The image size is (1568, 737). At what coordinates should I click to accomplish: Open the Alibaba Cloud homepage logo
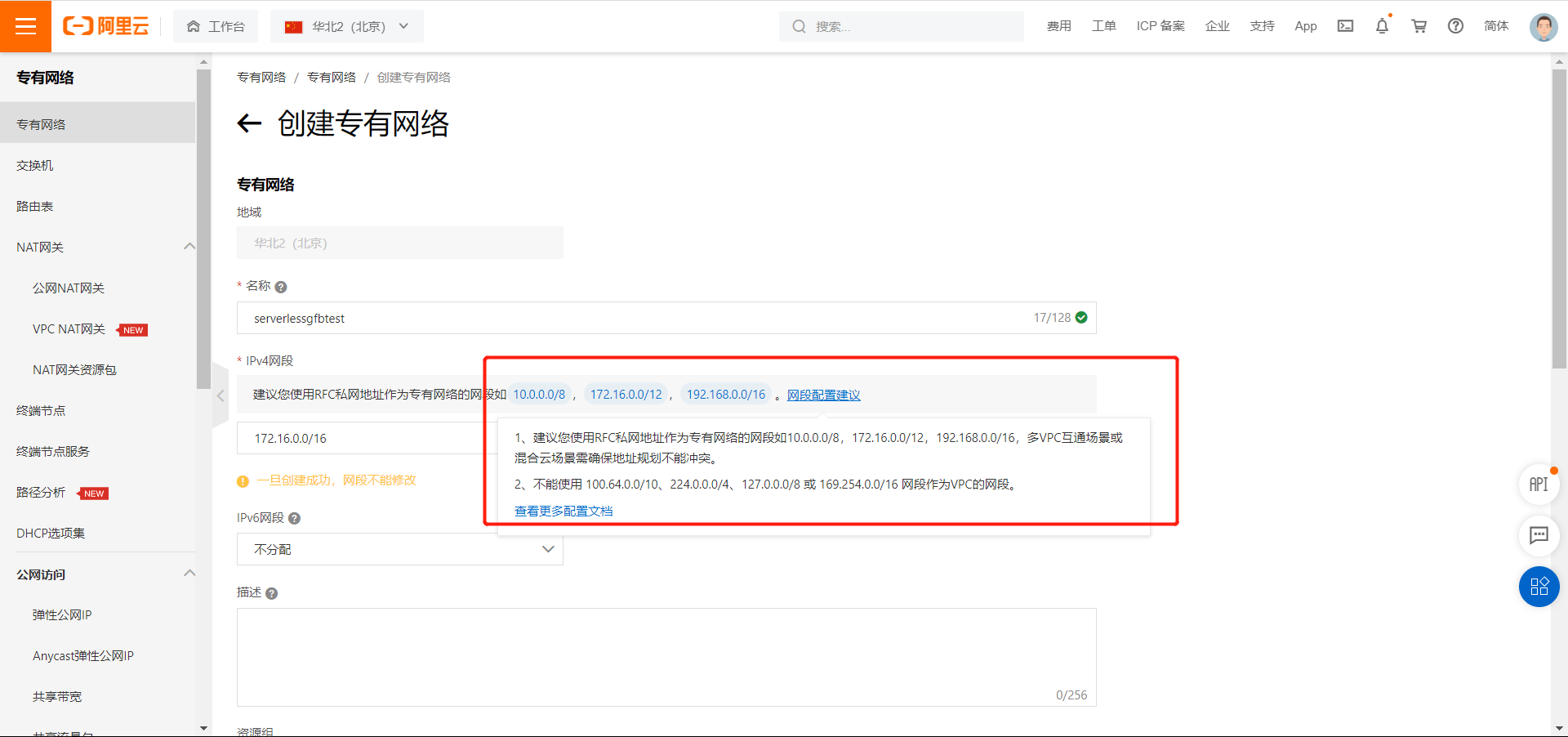point(106,25)
